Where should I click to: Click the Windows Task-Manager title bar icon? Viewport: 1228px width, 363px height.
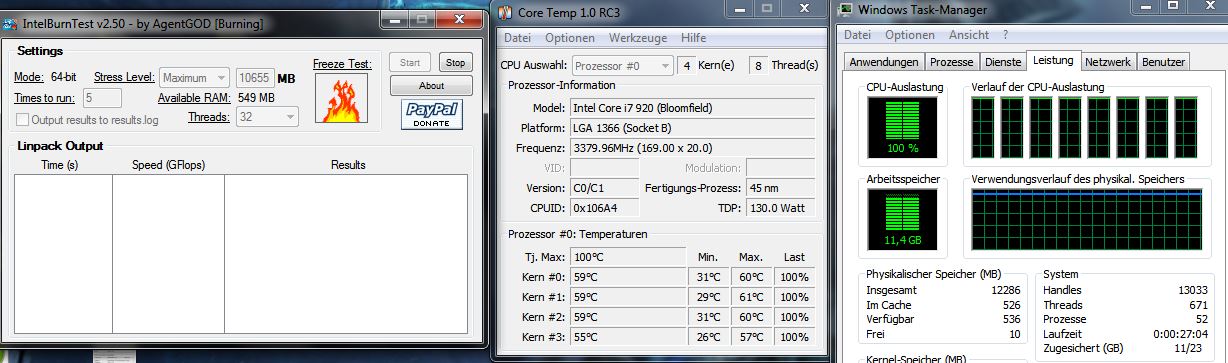tap(846, 10)
